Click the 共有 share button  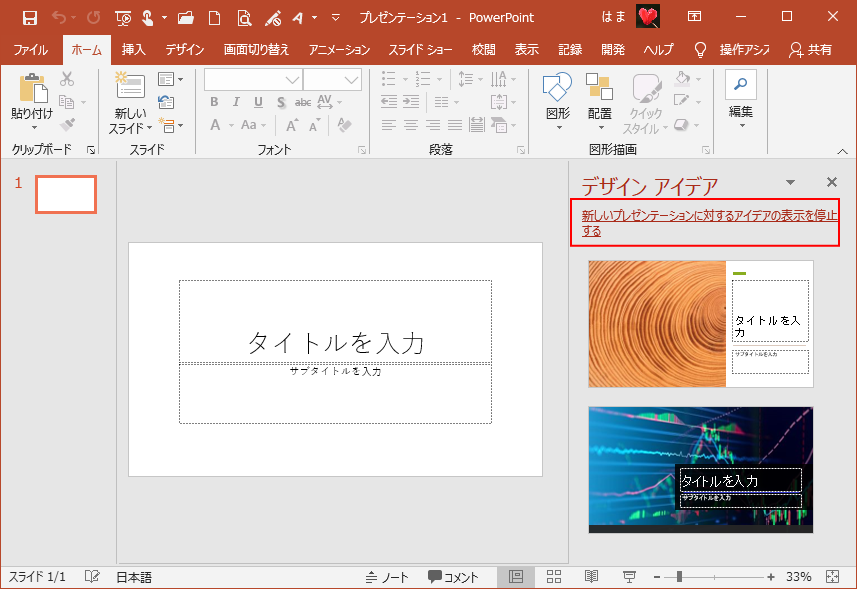pyautogui.click(x=811, y=50)
